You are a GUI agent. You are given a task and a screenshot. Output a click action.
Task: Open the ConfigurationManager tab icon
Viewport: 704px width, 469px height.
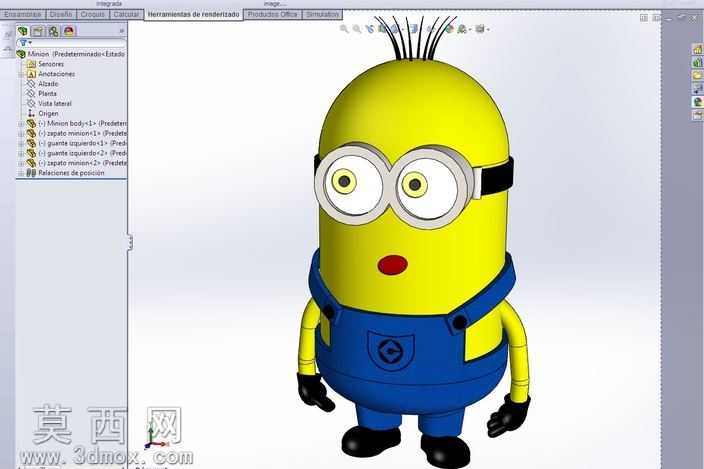53,31
